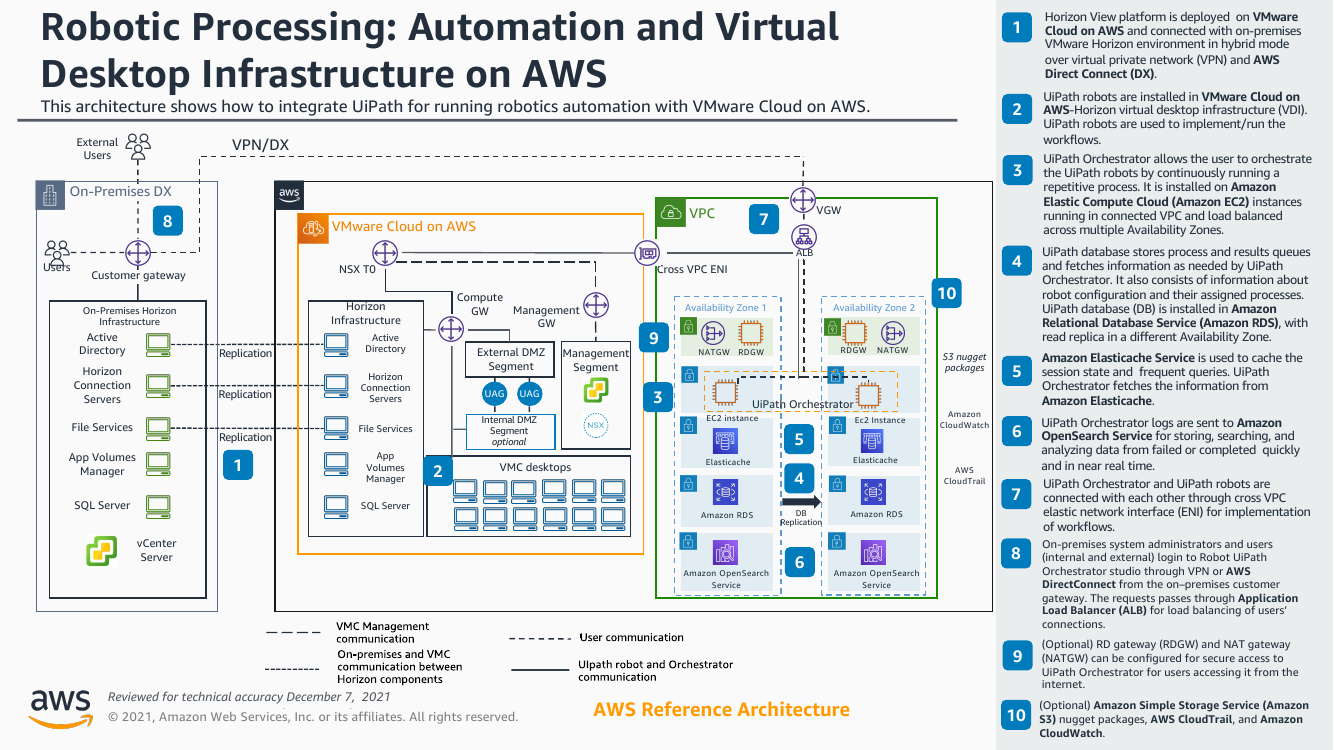
Task: Click Amazon RDS icon in Availability Zone 1
Action: (x=726, y=493)
